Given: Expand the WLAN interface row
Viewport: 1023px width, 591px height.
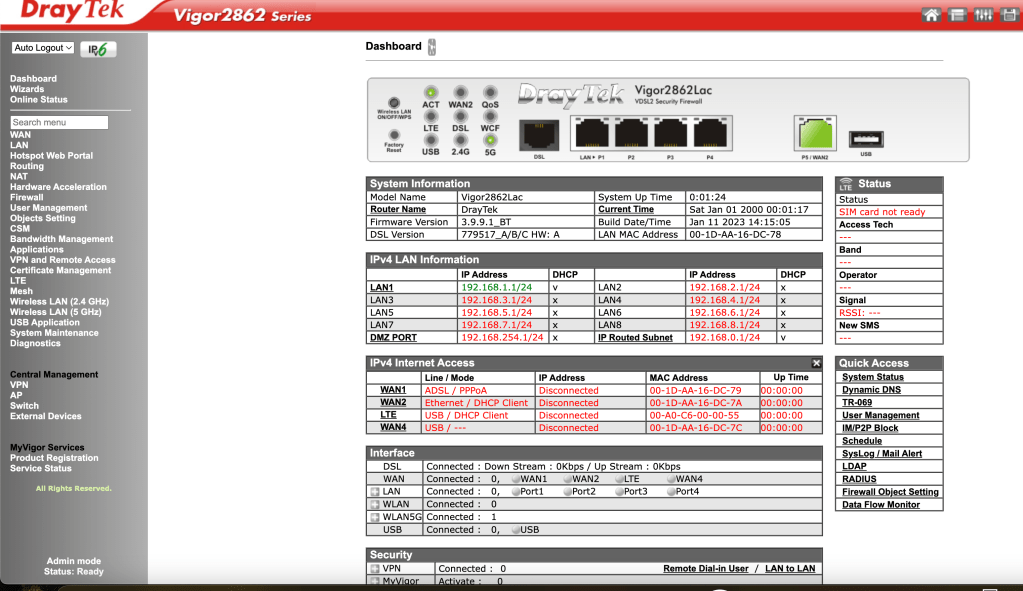Looking at the screenshot, I should click(x=375, y=504).
